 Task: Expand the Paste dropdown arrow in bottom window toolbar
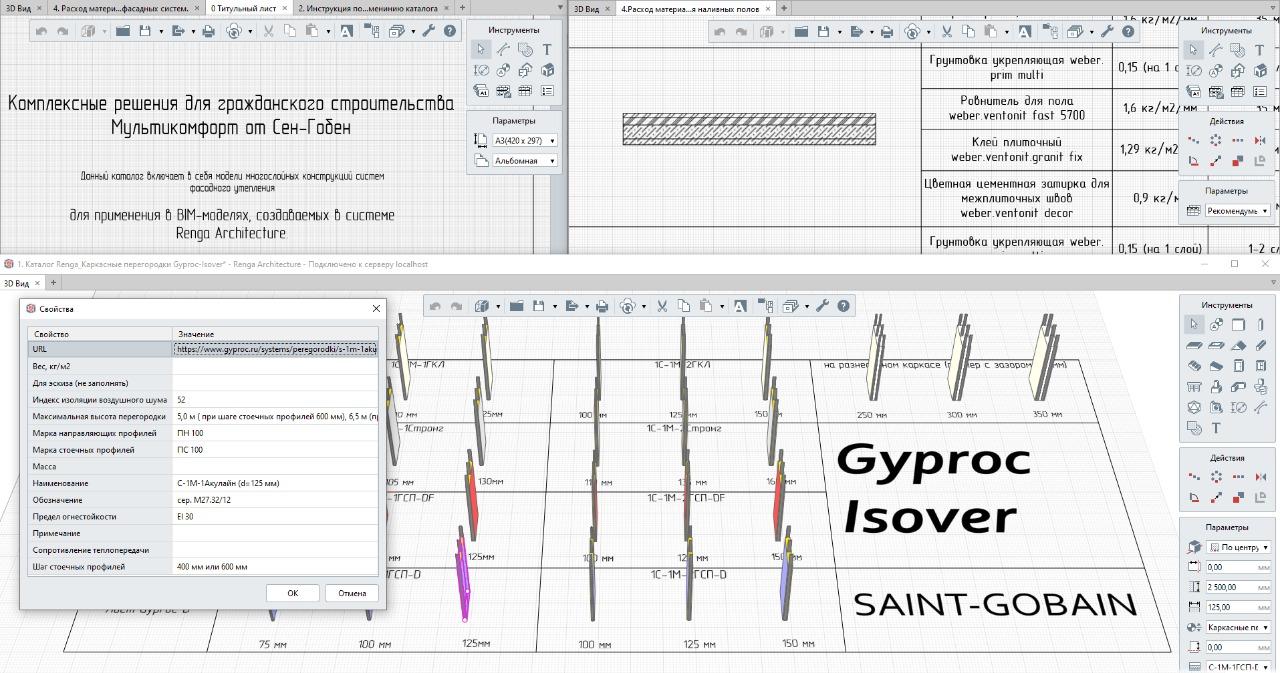tap(722, 306)
